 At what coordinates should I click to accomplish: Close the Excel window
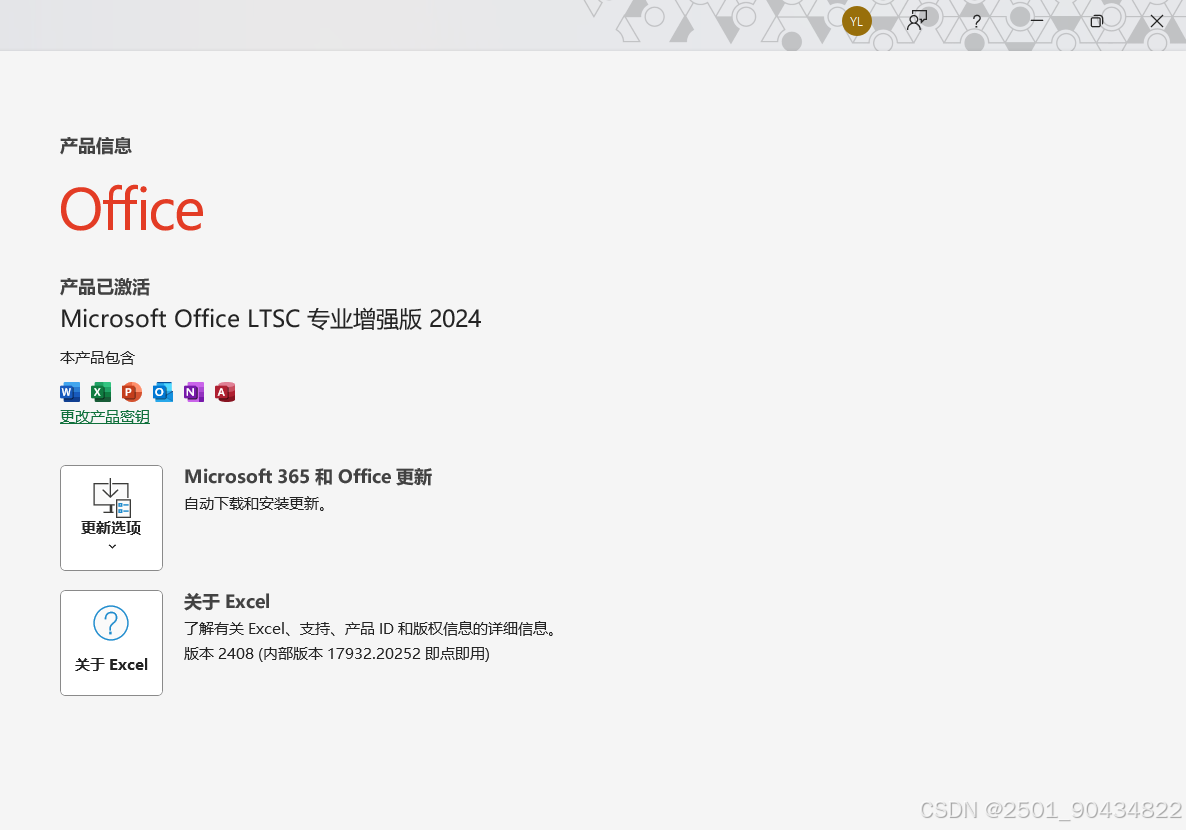[x=1157, y=21]
